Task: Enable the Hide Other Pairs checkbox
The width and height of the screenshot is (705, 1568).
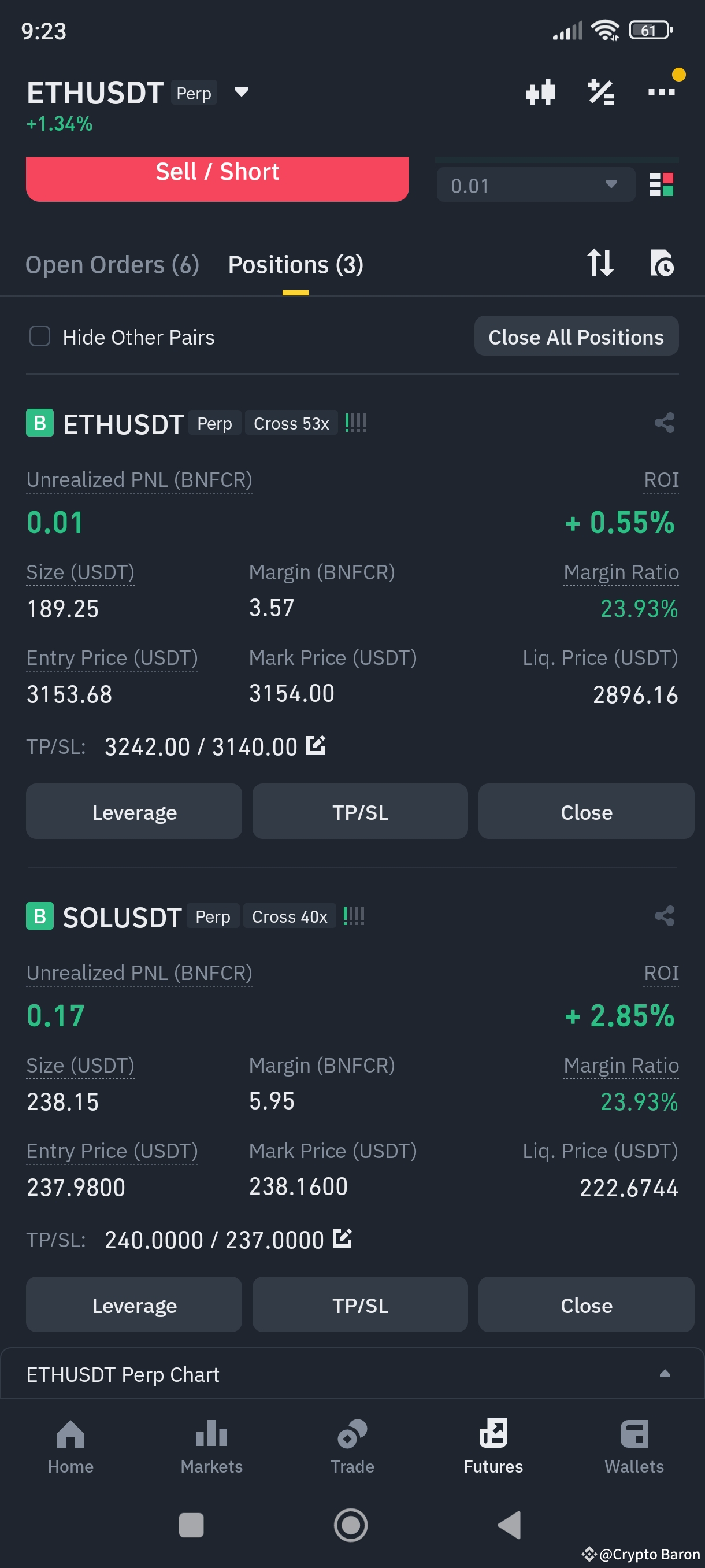Action: (x=39, y=336)
